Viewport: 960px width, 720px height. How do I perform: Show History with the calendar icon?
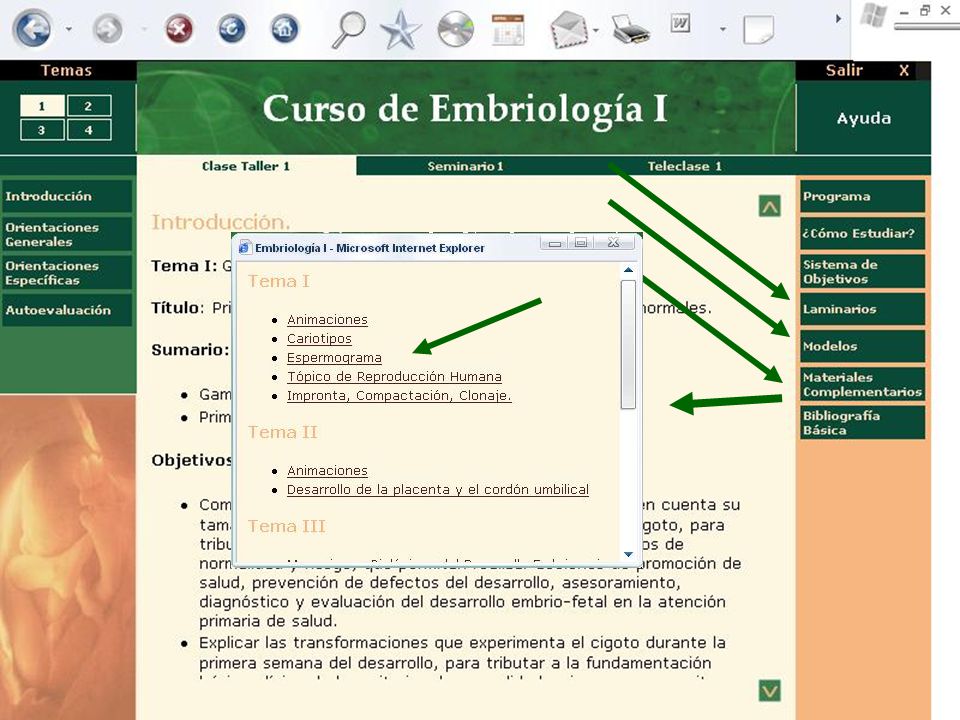(508, 29)
